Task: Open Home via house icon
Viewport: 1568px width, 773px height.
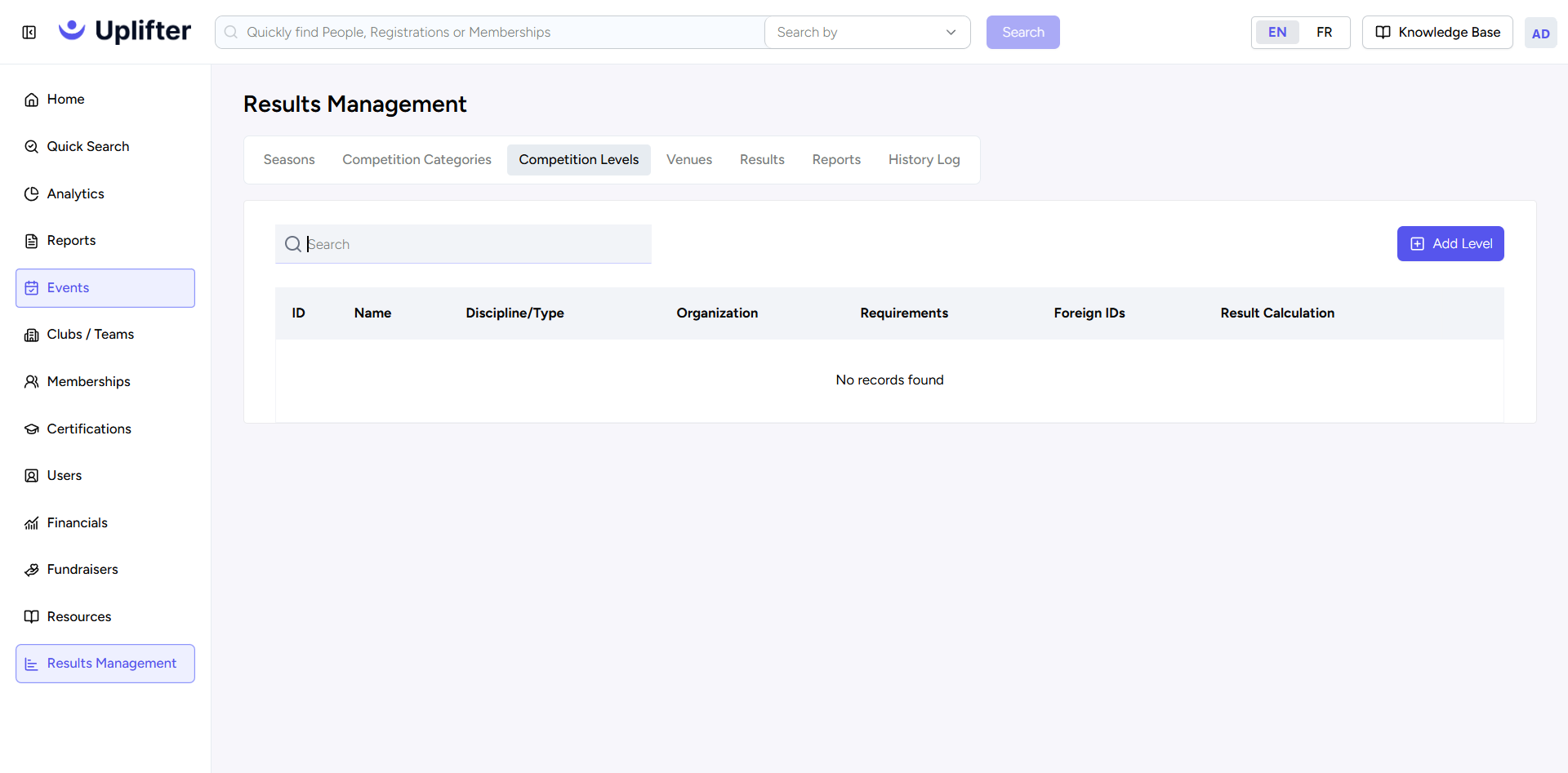Action: click(x=32, y=100)
